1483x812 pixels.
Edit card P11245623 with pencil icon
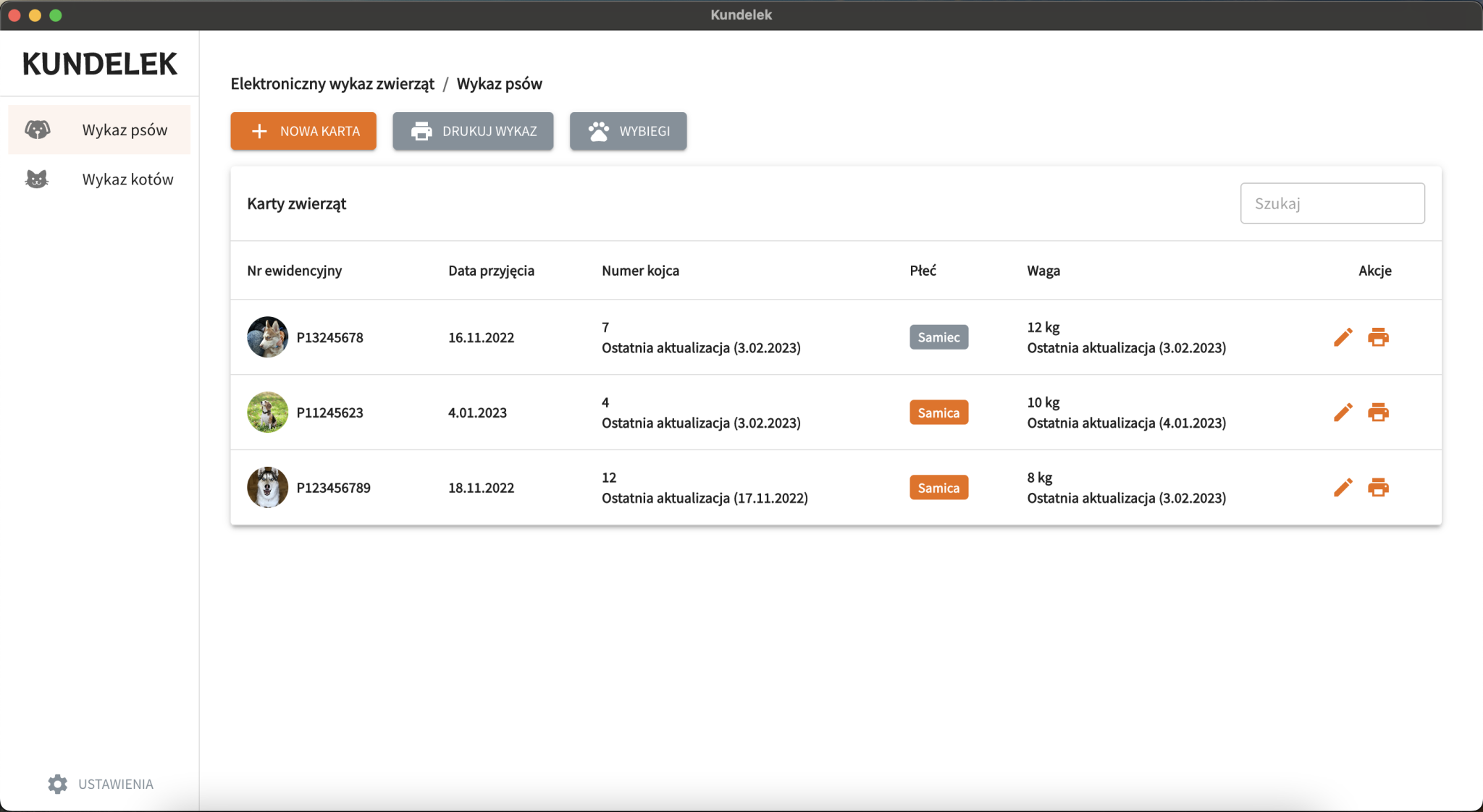pyautogui.click(x=1343, y=413)
